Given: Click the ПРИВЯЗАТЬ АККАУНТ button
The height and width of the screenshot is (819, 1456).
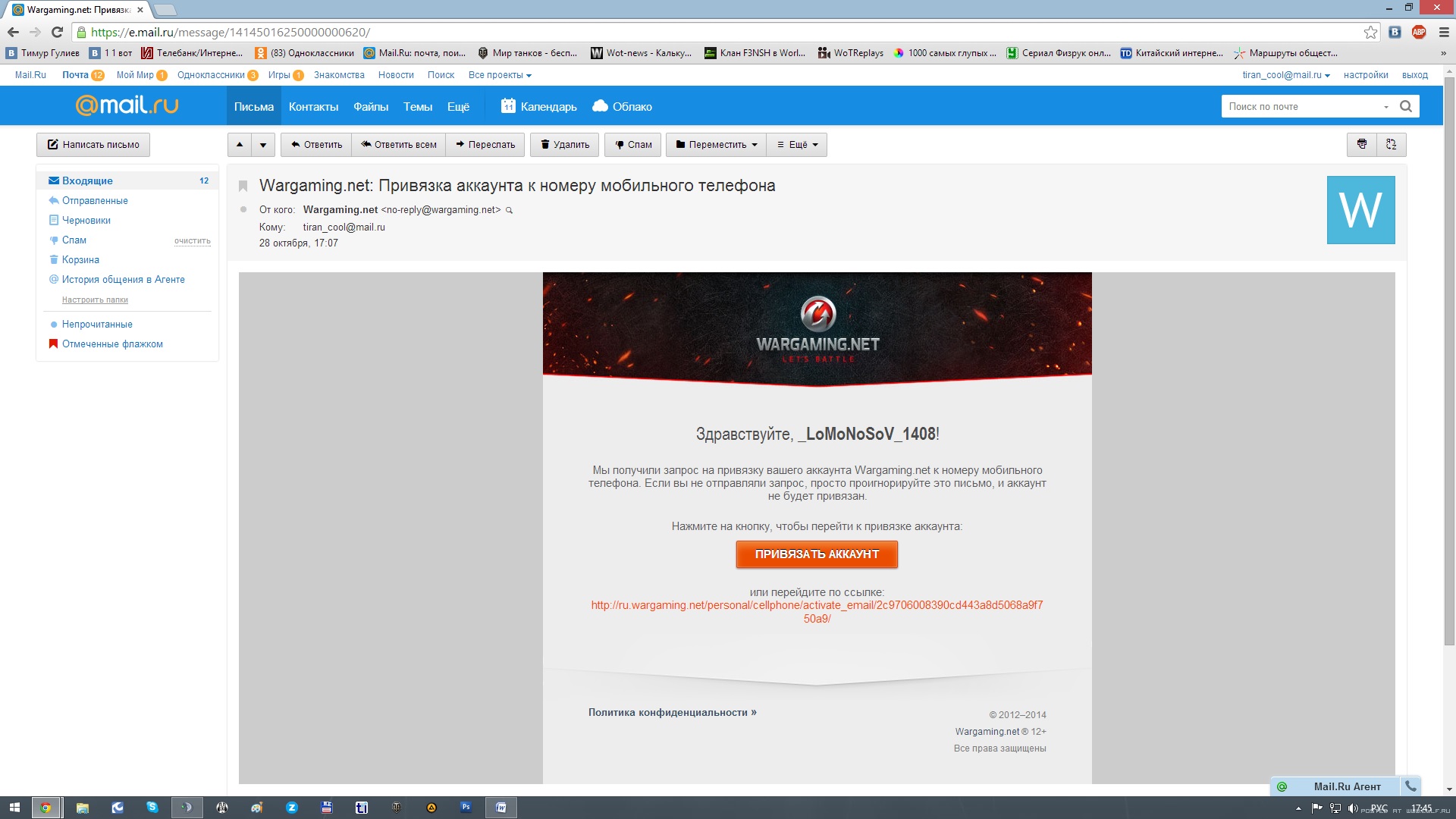Looking at the screenshot, I should [817, 554].
